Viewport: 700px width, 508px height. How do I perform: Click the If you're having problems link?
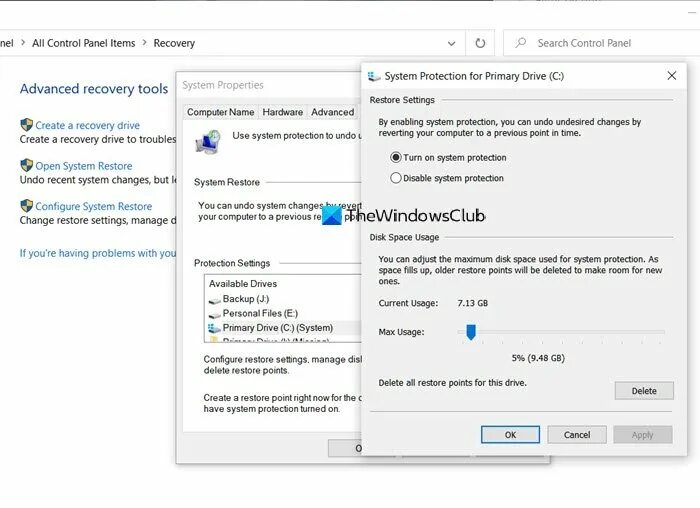[x=98, y=253]
